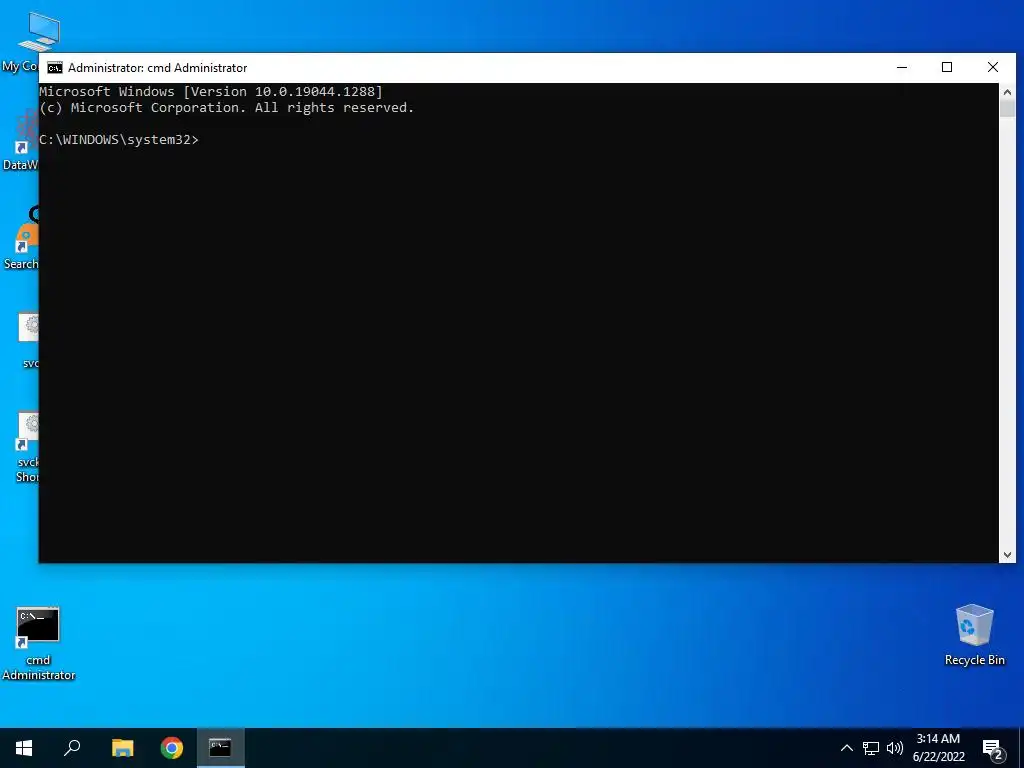Minimize the cmd Administrator window

click(x=902, y=67)
